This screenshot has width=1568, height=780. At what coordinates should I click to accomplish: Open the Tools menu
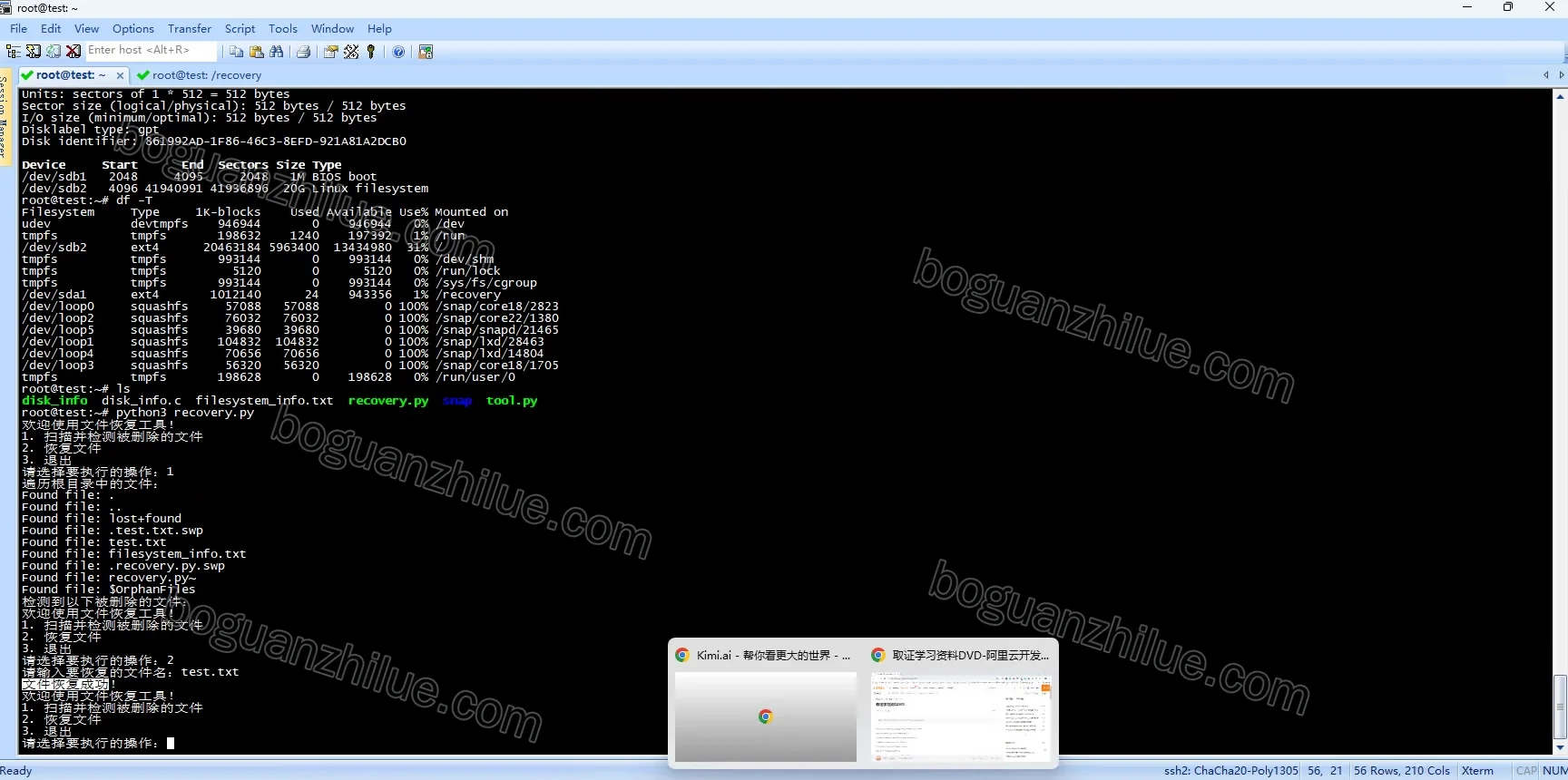point(283,29)
